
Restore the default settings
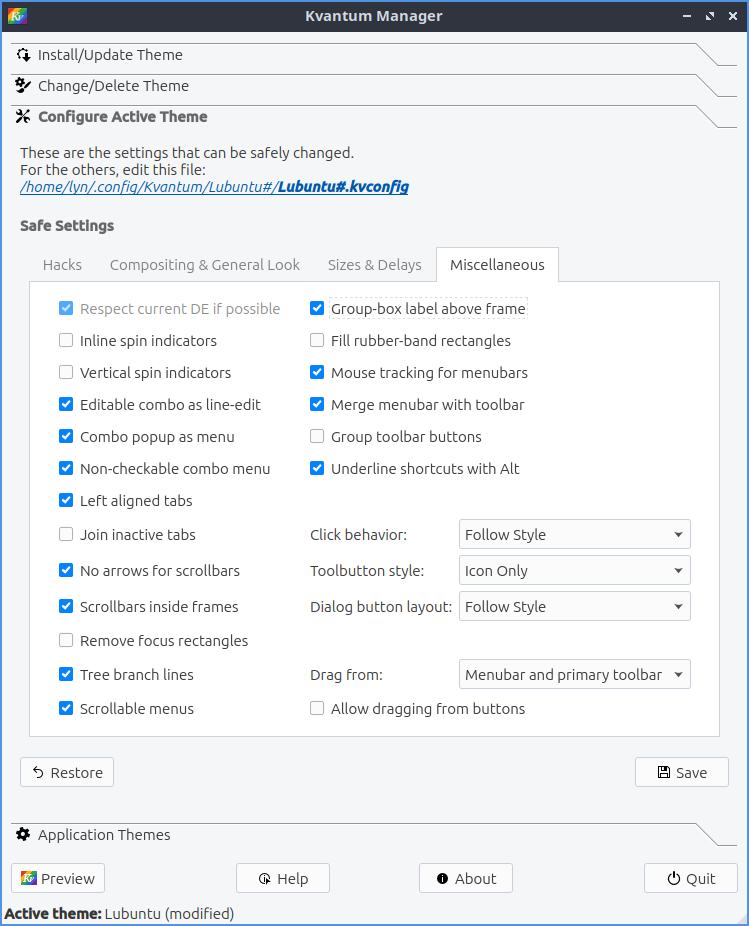tap(67, 772)
